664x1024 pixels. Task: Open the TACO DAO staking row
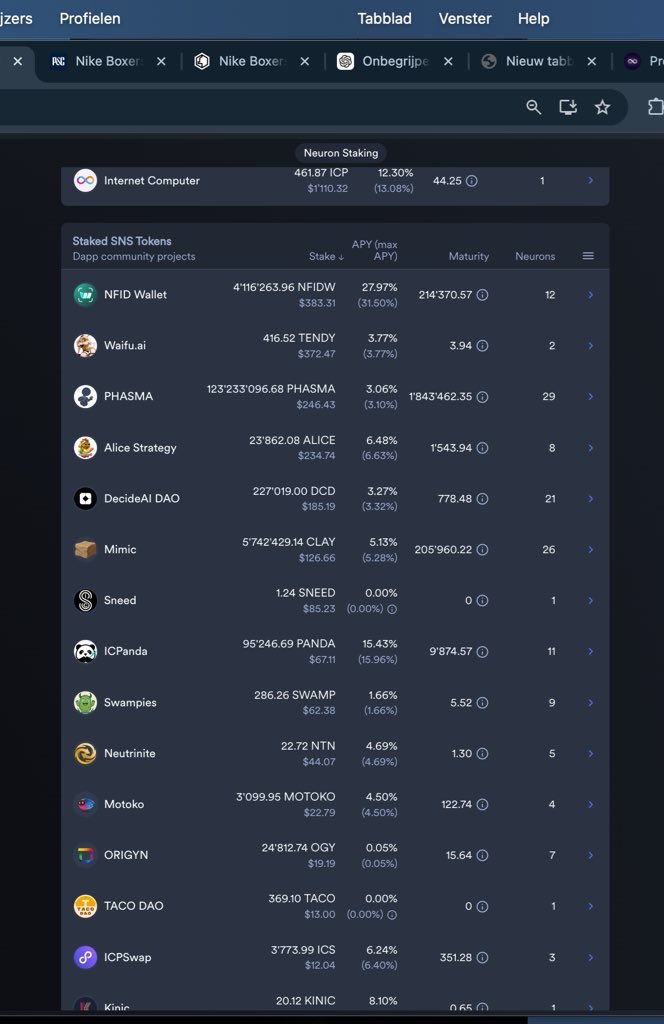pyautogui.click(x=335, y=906)
